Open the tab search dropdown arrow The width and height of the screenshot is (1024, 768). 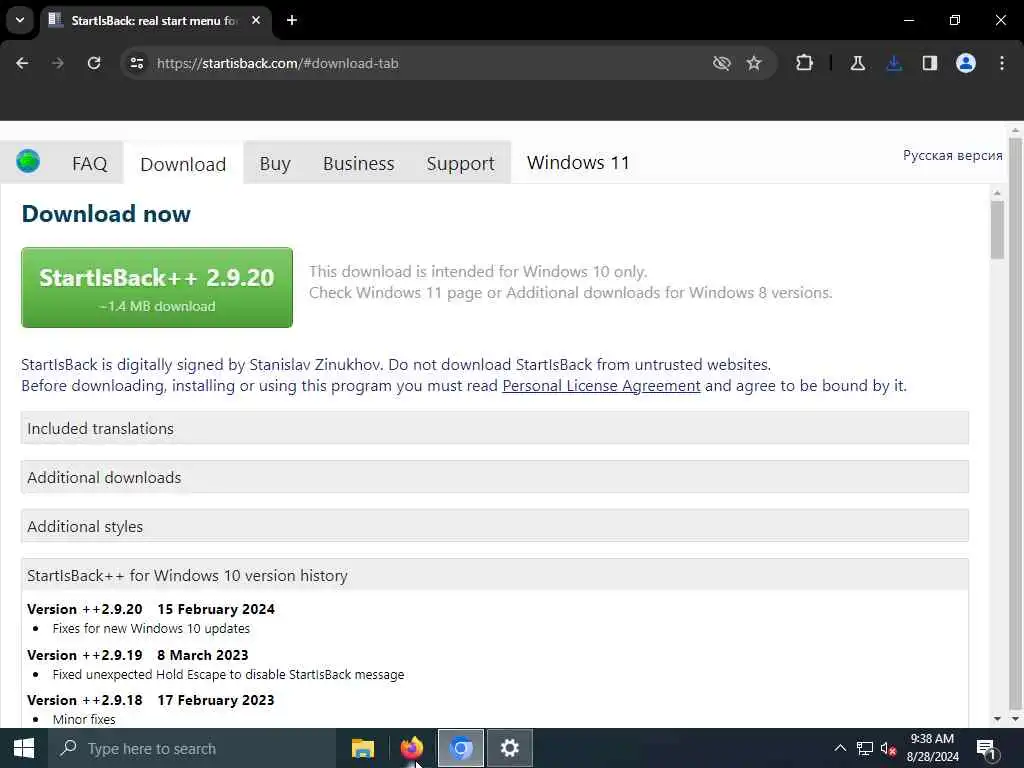click(20, 20)
